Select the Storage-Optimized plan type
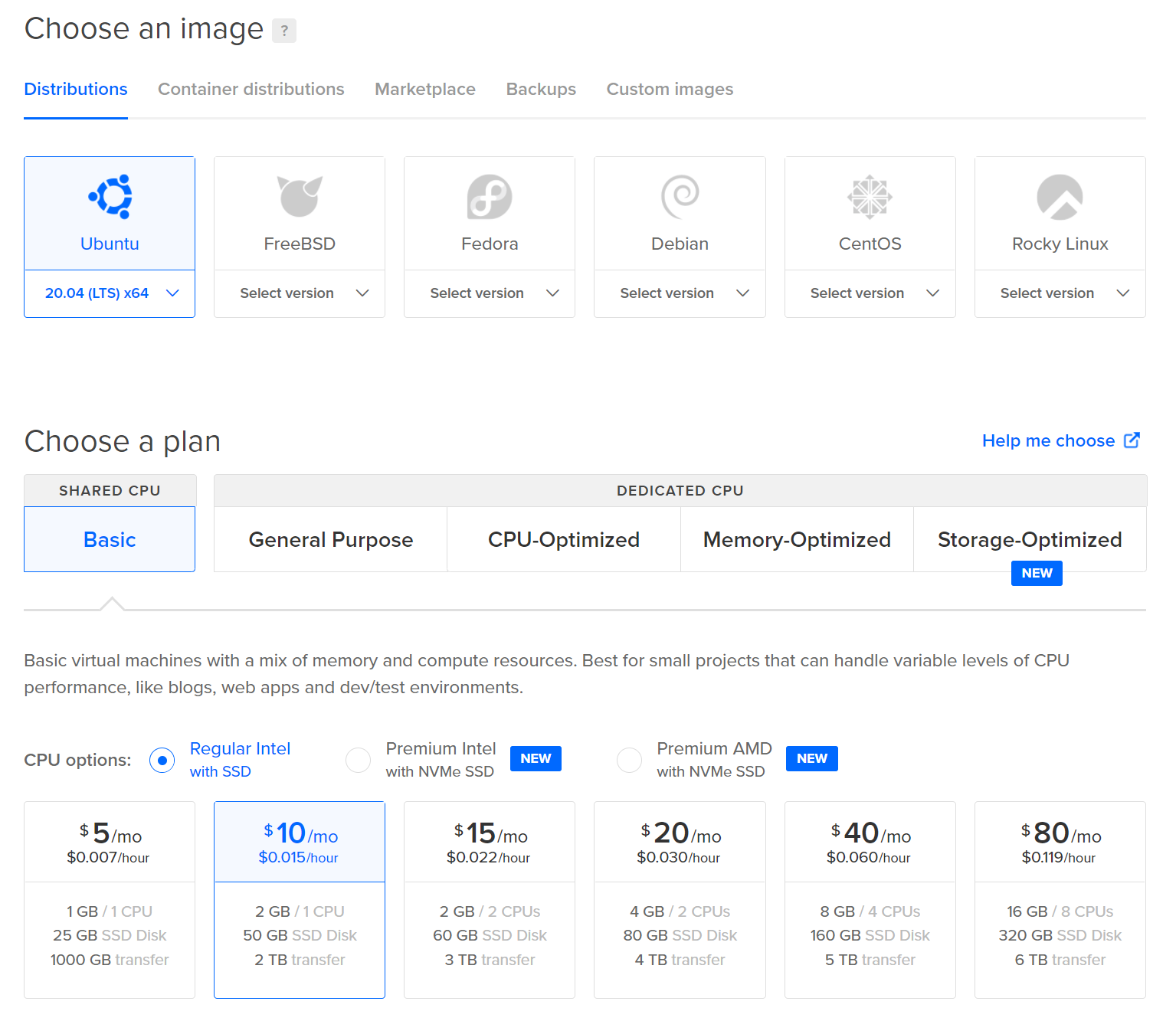Viewport: 1176px width, 1021px height. [1030, 539]
